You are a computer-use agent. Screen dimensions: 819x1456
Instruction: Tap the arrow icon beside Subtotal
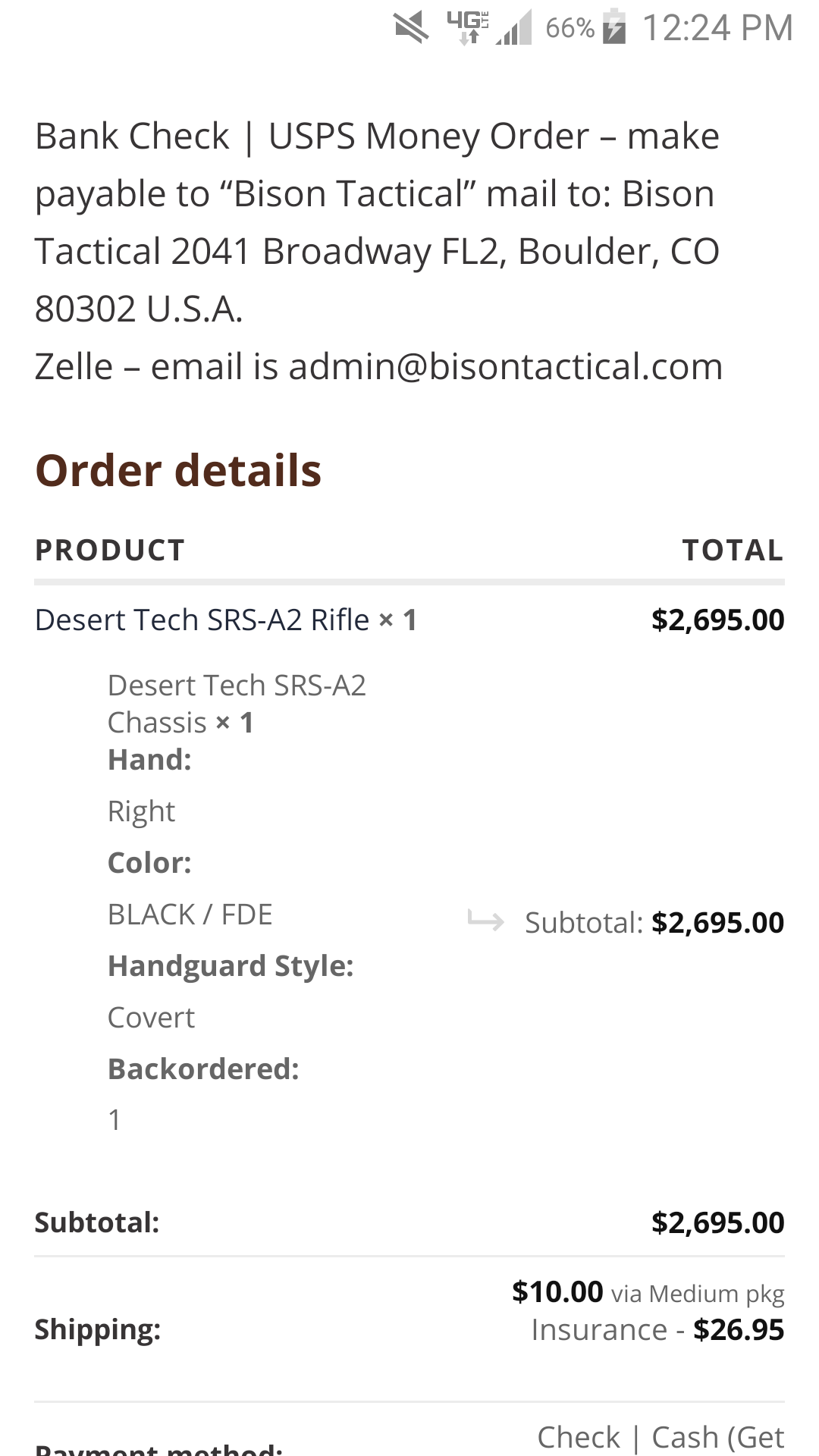[x=485, y=920]
